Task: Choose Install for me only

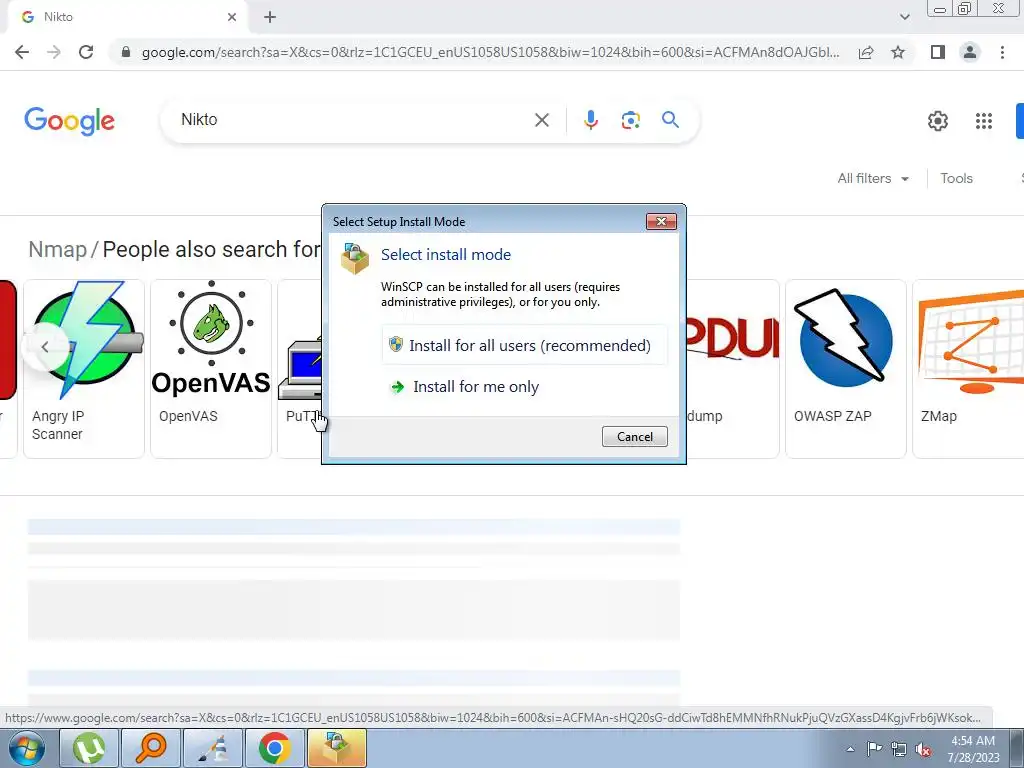Action: (525, 387)
